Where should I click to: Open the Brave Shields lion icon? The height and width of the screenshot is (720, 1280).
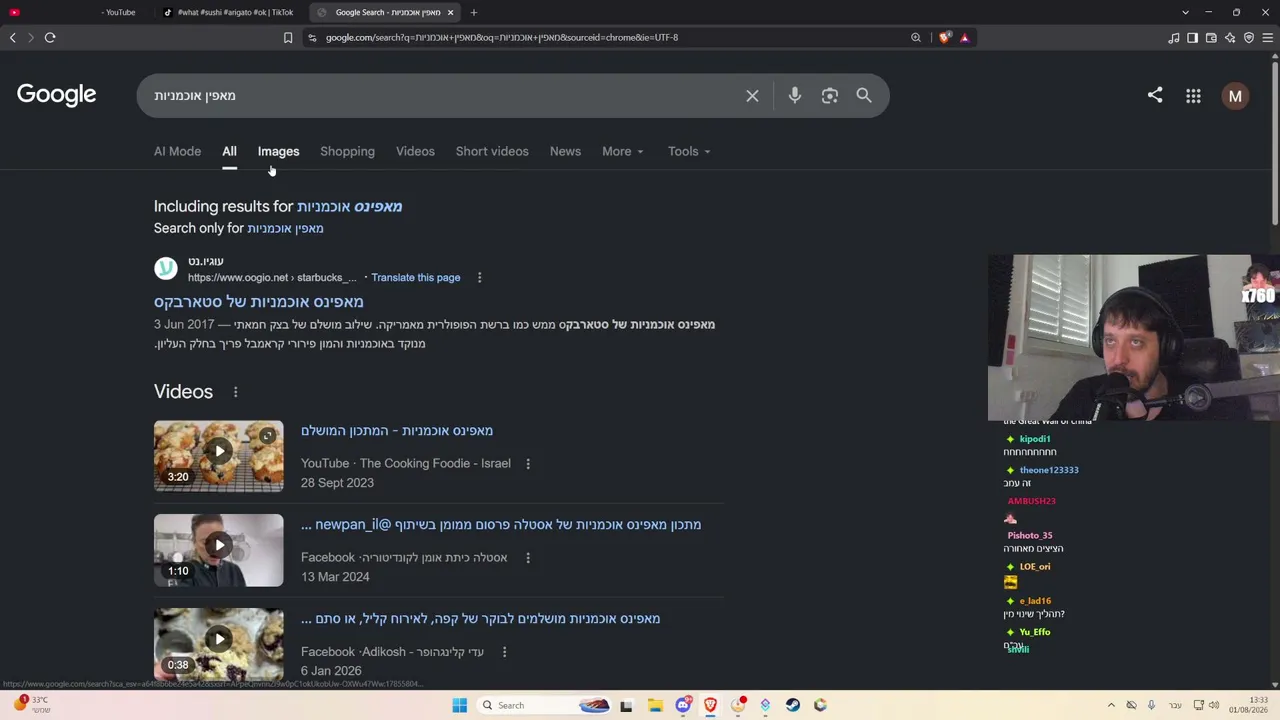[x=945, y=38]
